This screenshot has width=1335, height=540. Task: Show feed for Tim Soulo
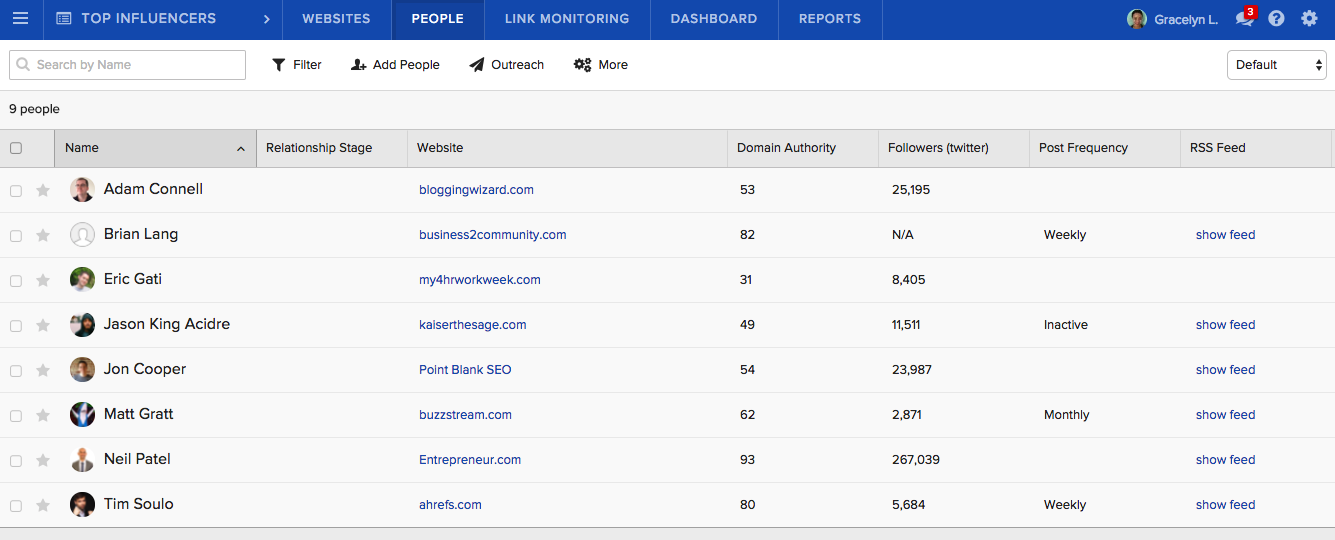coord(1225,505)
